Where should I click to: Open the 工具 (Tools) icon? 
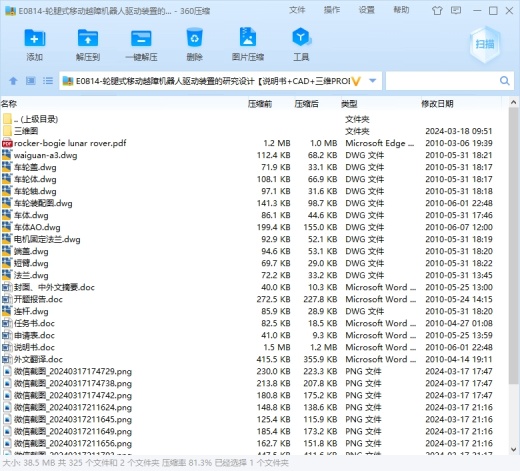pyautogui.click(x=301, y=37)
